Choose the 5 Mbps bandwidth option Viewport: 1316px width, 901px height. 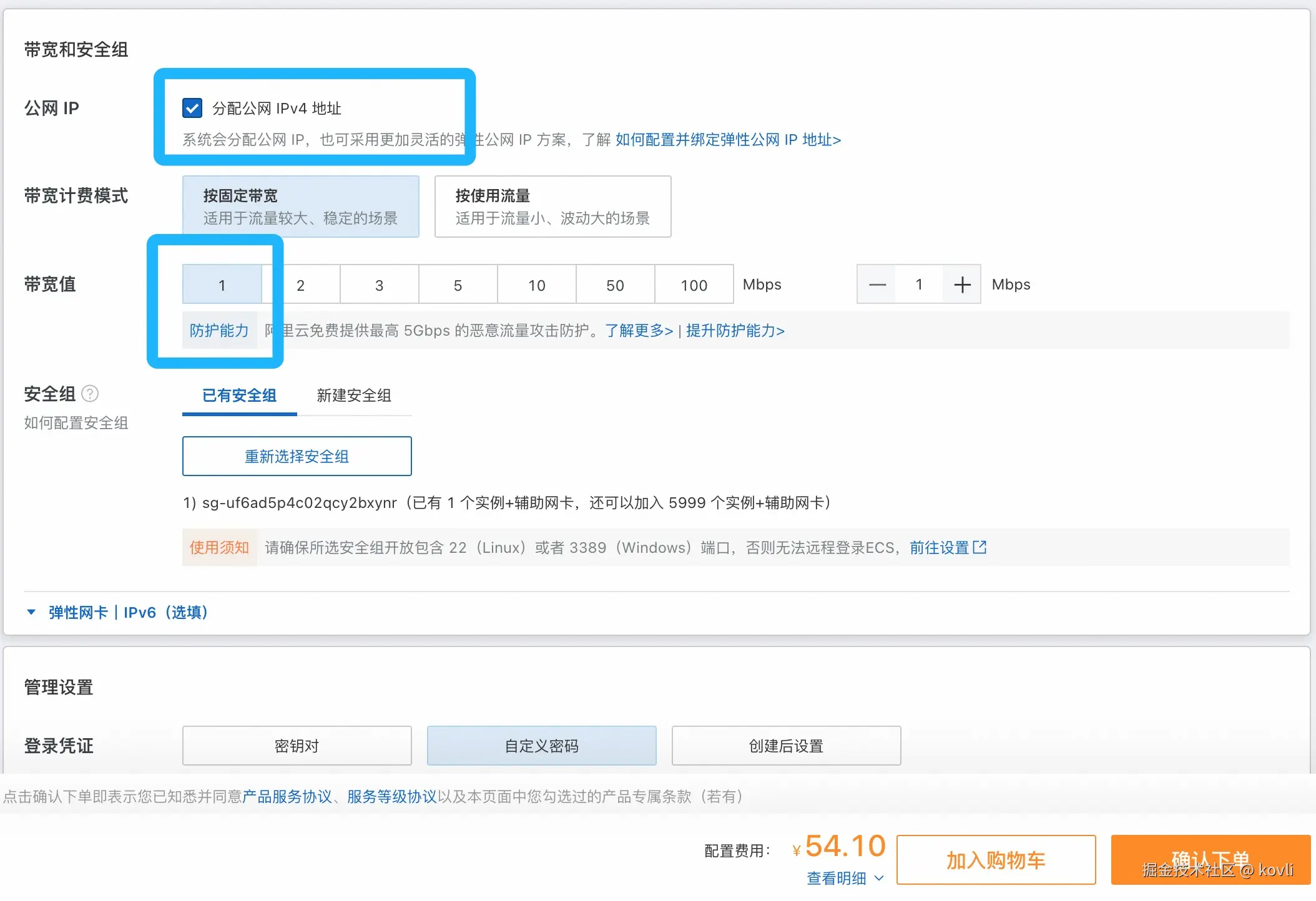(458, 285)
